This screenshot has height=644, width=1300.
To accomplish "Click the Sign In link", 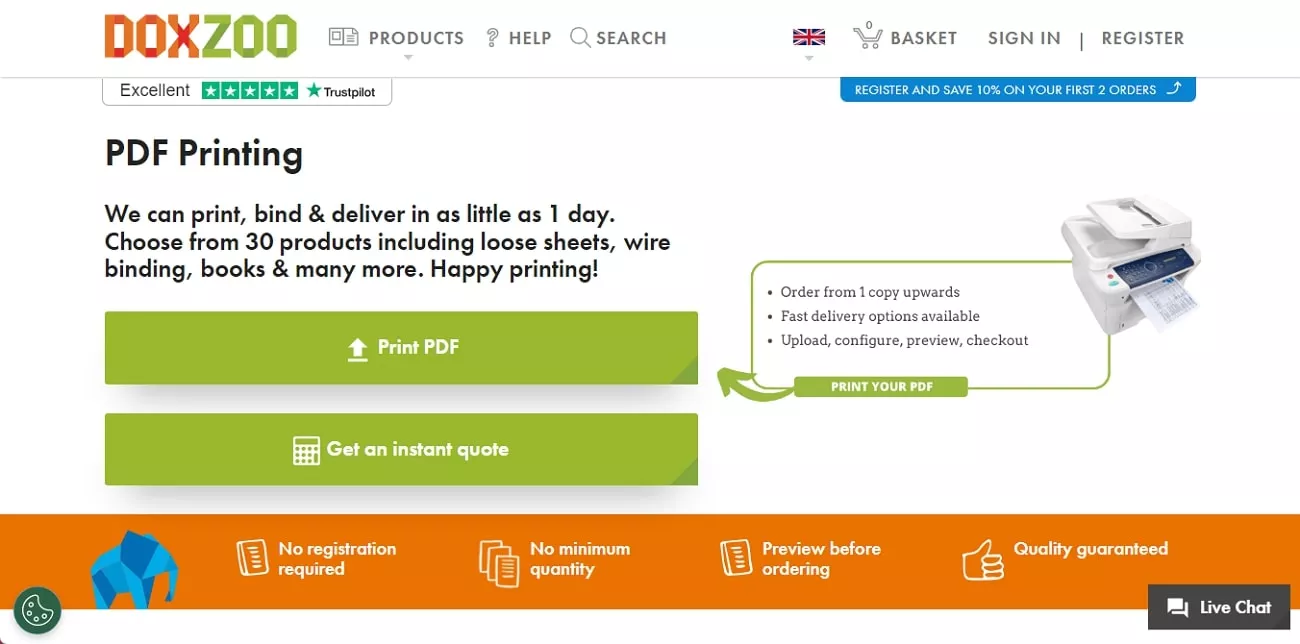I will point(1024,38).
